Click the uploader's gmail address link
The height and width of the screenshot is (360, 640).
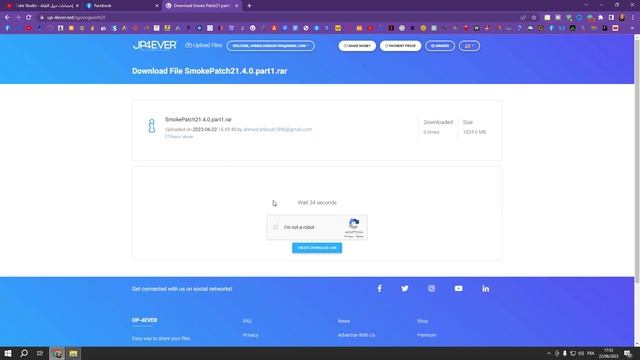pos(278,129)
